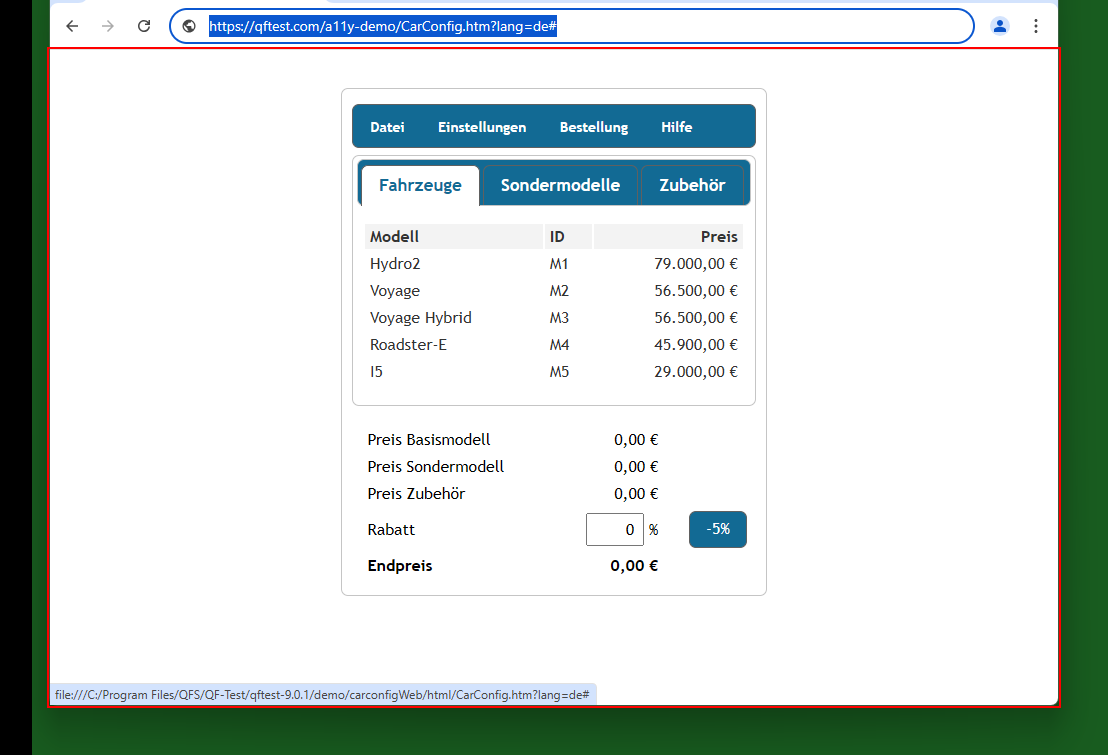The width and height of the screenshot is (1108, 755).
Task: Select the Voyage Hybrid model row
Action: click(x=554, y=317)
